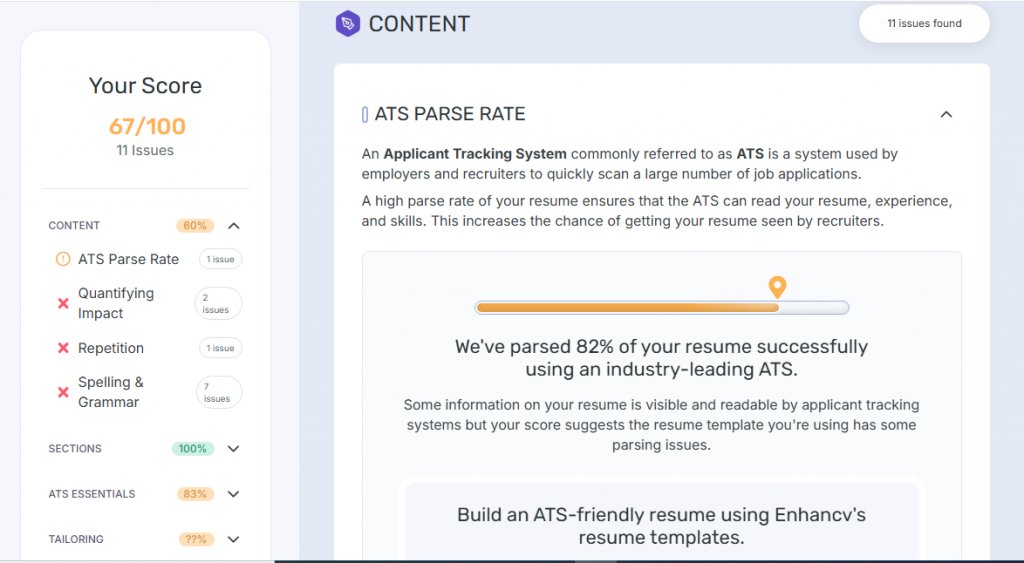The image size is (1024, 563).
Task: Click the 11 issues found button
Action: (924, 24)
